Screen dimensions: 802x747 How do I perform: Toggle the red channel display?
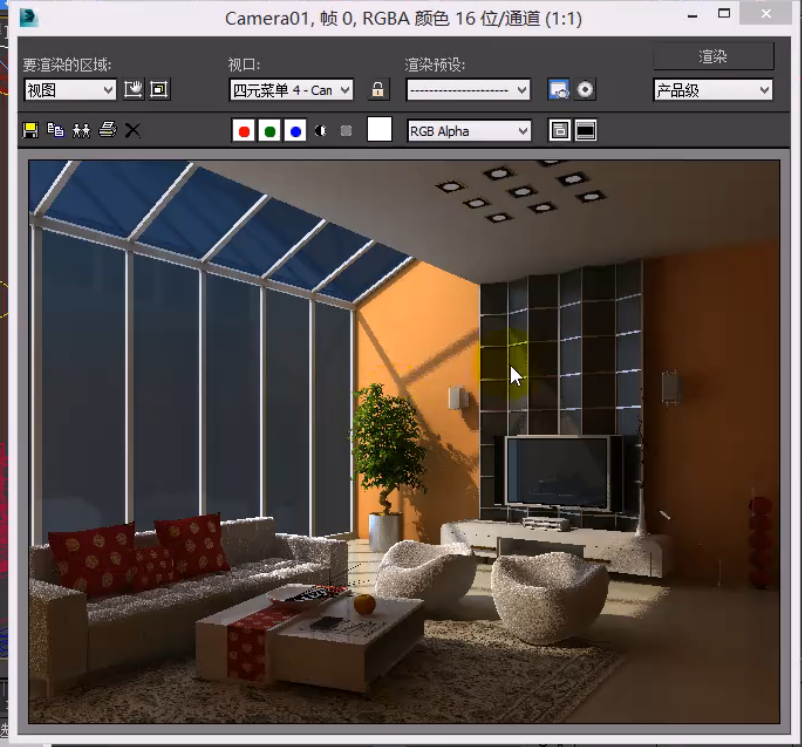(x=243, y=131)
